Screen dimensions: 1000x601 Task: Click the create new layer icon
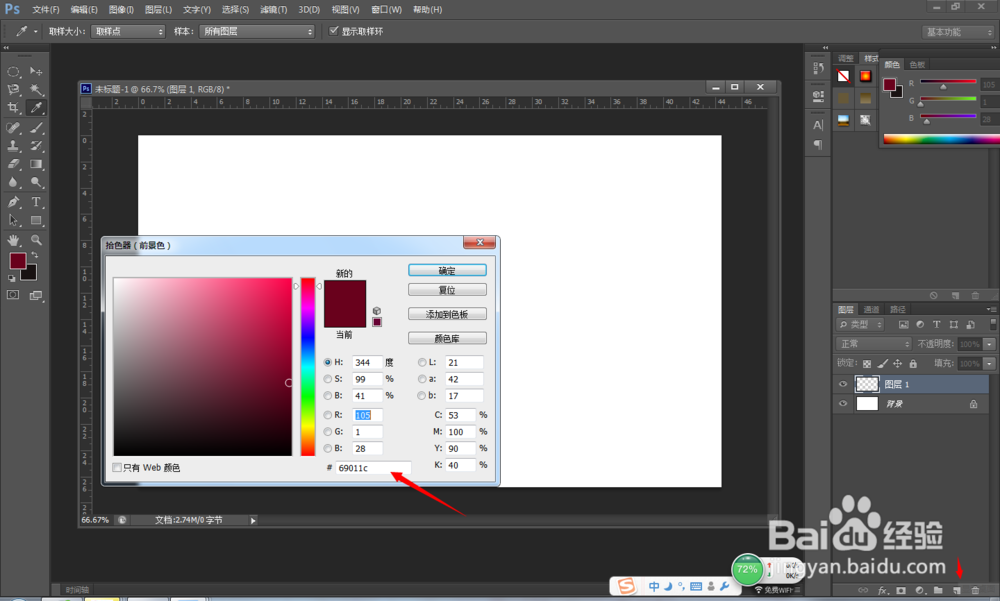point(956,591)
